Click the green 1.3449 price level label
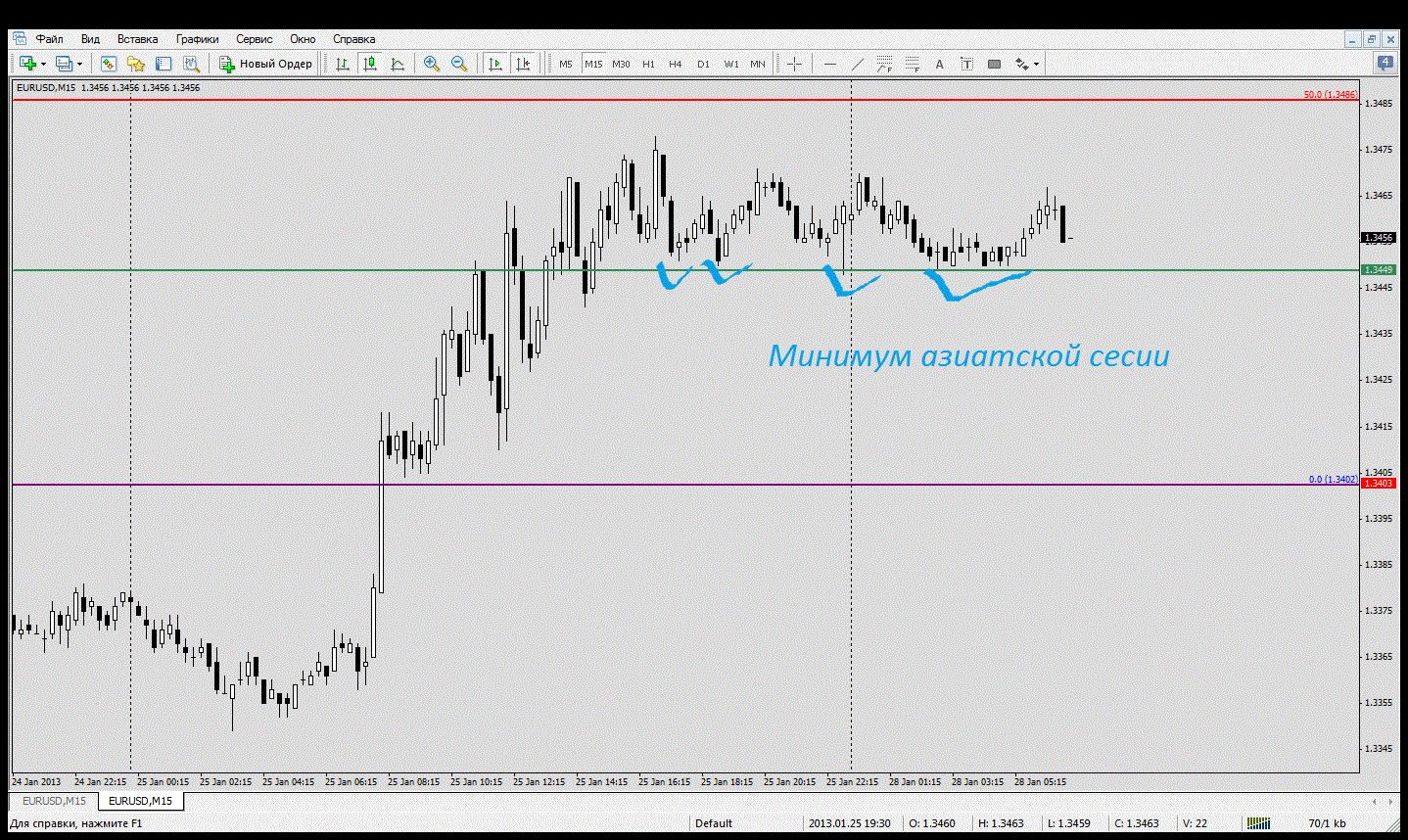The image size is (1408, 840). (1378, 270)
